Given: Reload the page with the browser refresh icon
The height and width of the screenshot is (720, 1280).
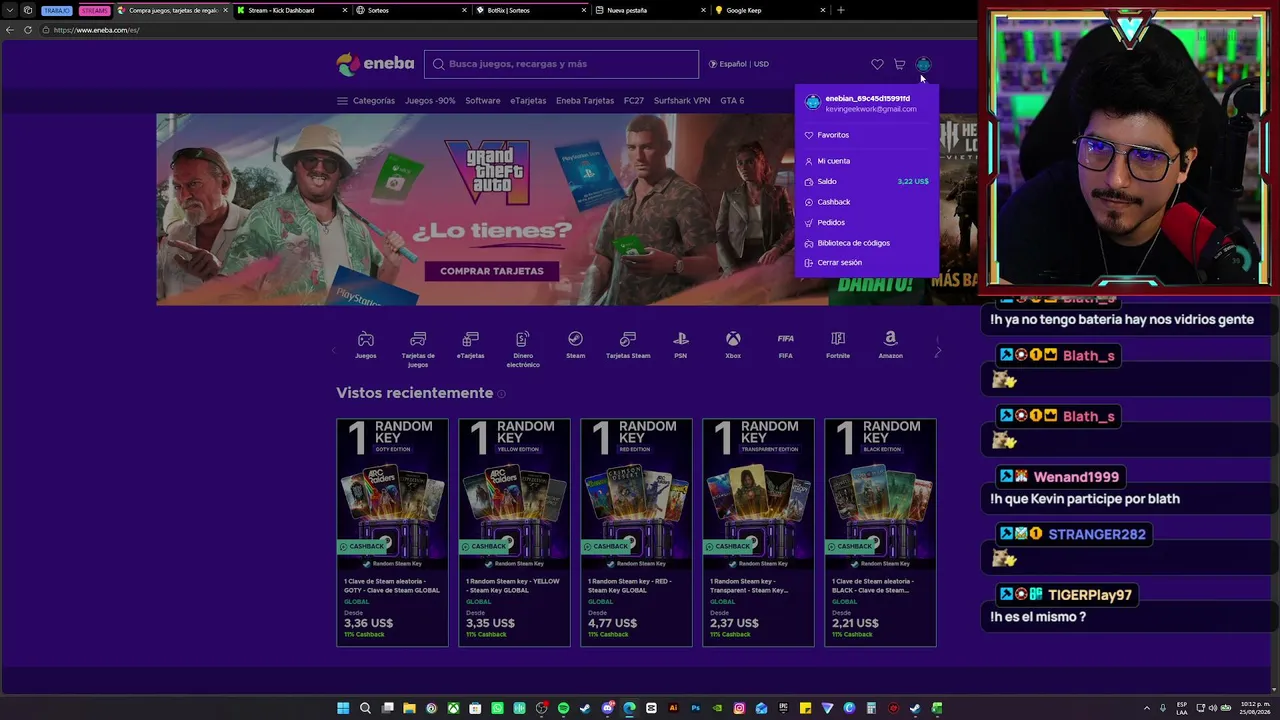Looking at the screenshot, I should (x=28, y=30).
